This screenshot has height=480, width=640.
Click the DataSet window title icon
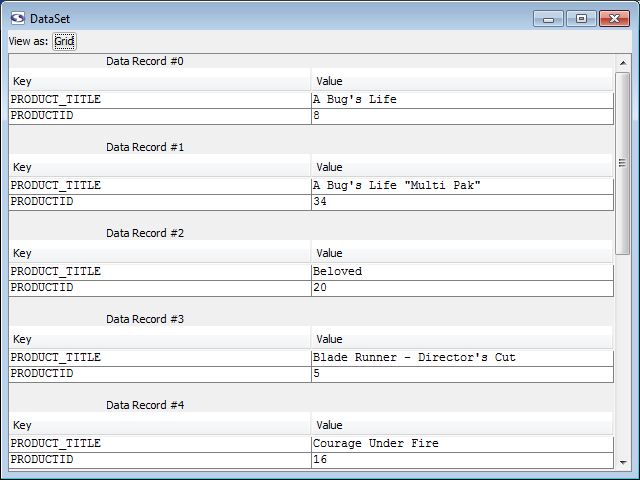point(18,18)
